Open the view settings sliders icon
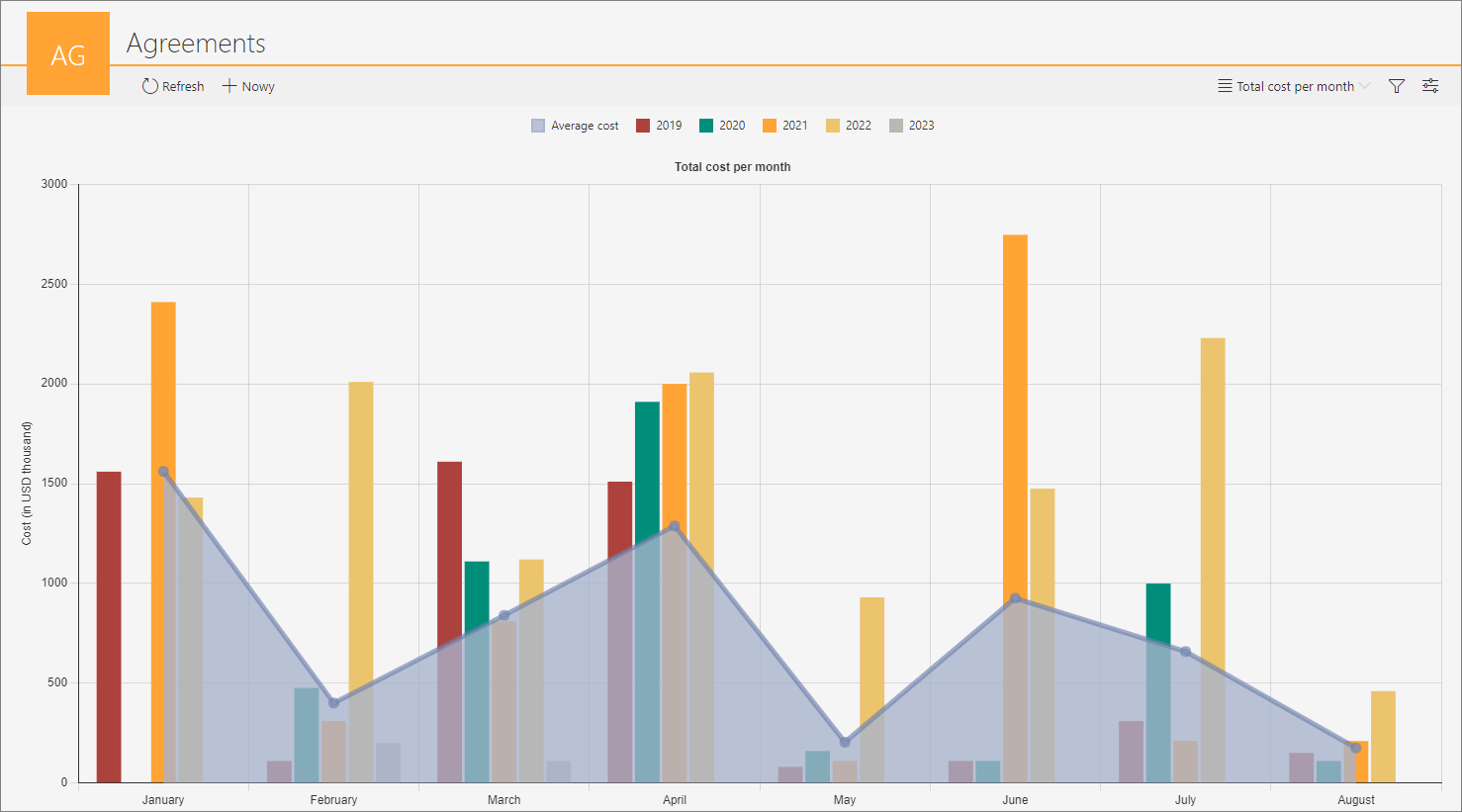1462x812 pixels. tap(1430, 86)
